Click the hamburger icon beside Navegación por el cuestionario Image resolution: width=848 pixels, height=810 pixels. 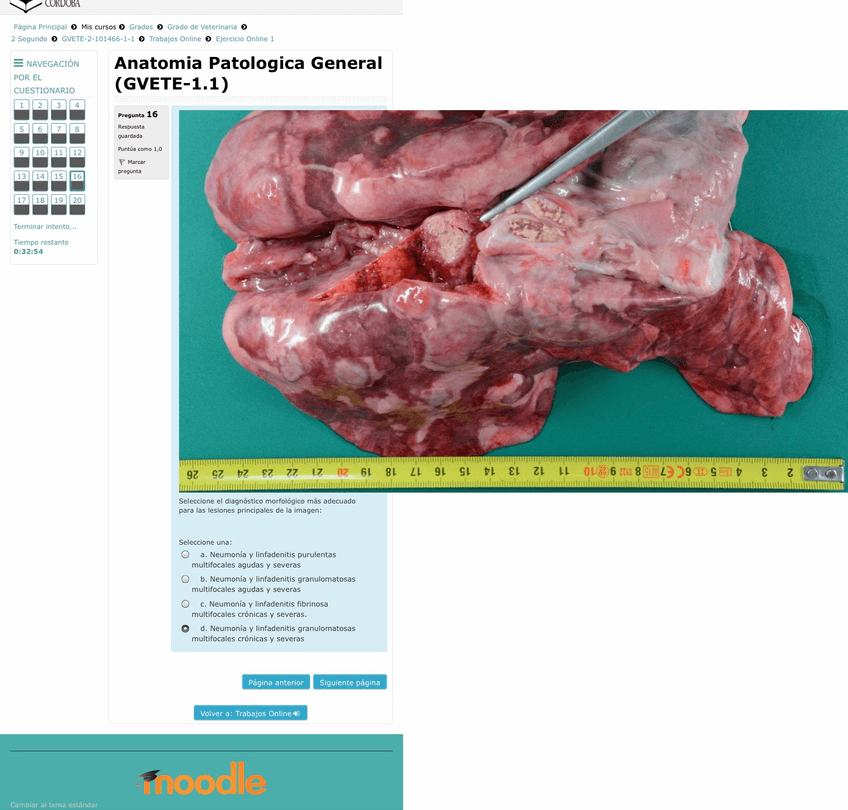[18, 63]
